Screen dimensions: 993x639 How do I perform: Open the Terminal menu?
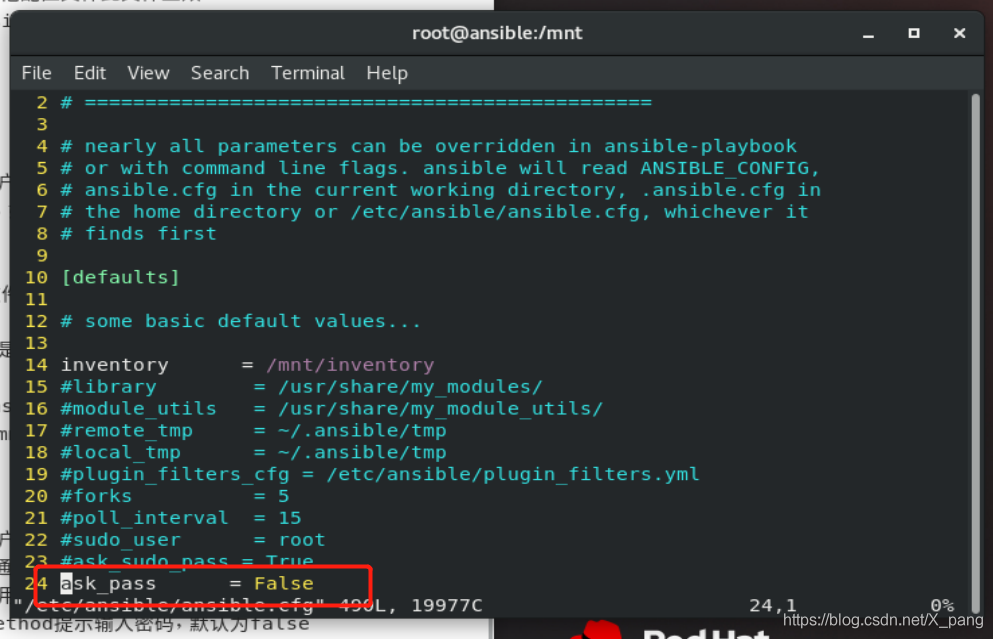click(308, 73)
